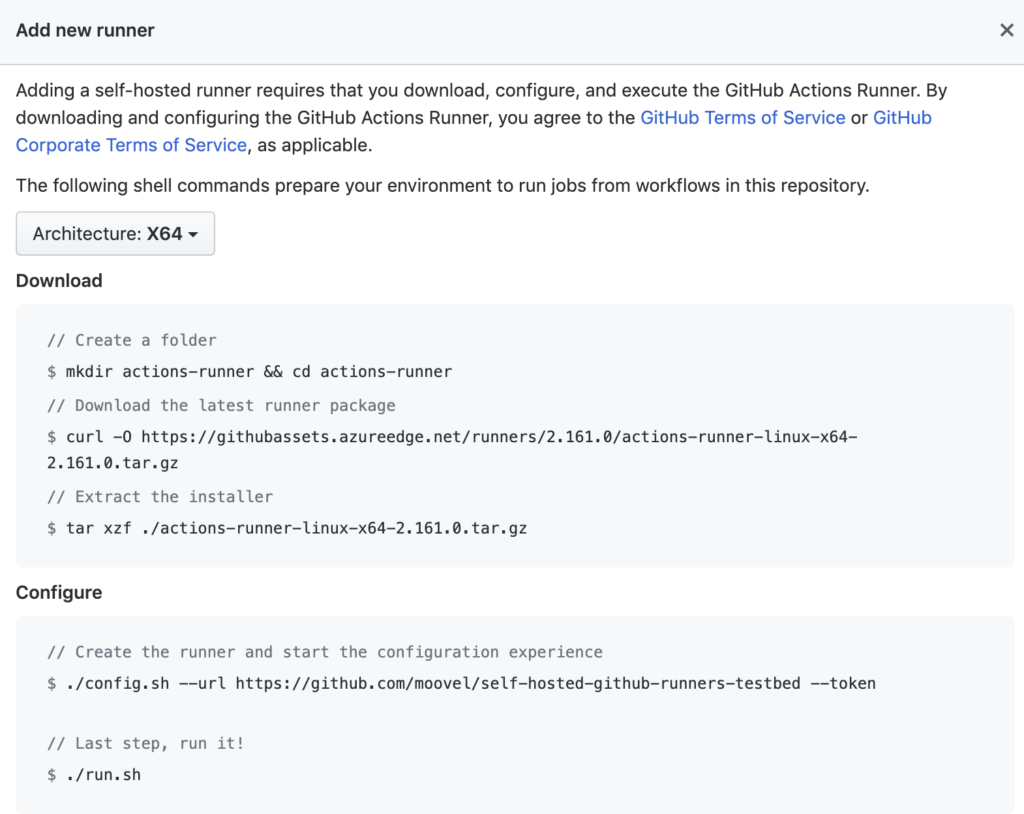Click the Download section heading

59,281
